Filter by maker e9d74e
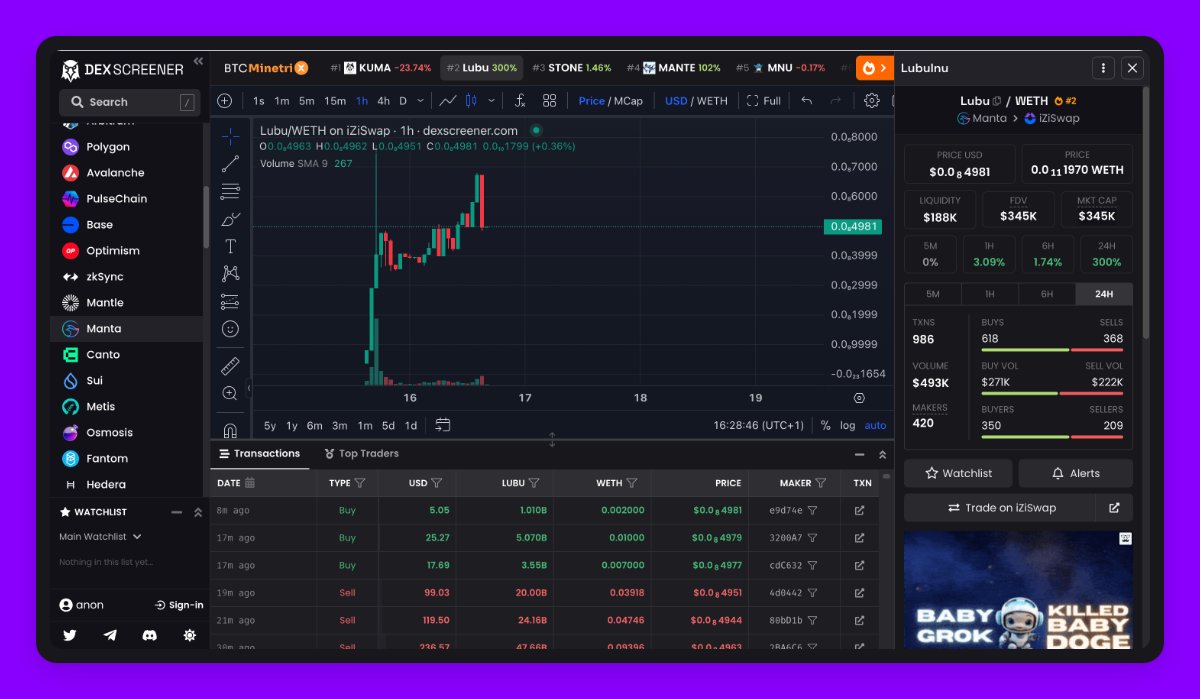This screenshot has width=1200, height=699. click(812, 510)
